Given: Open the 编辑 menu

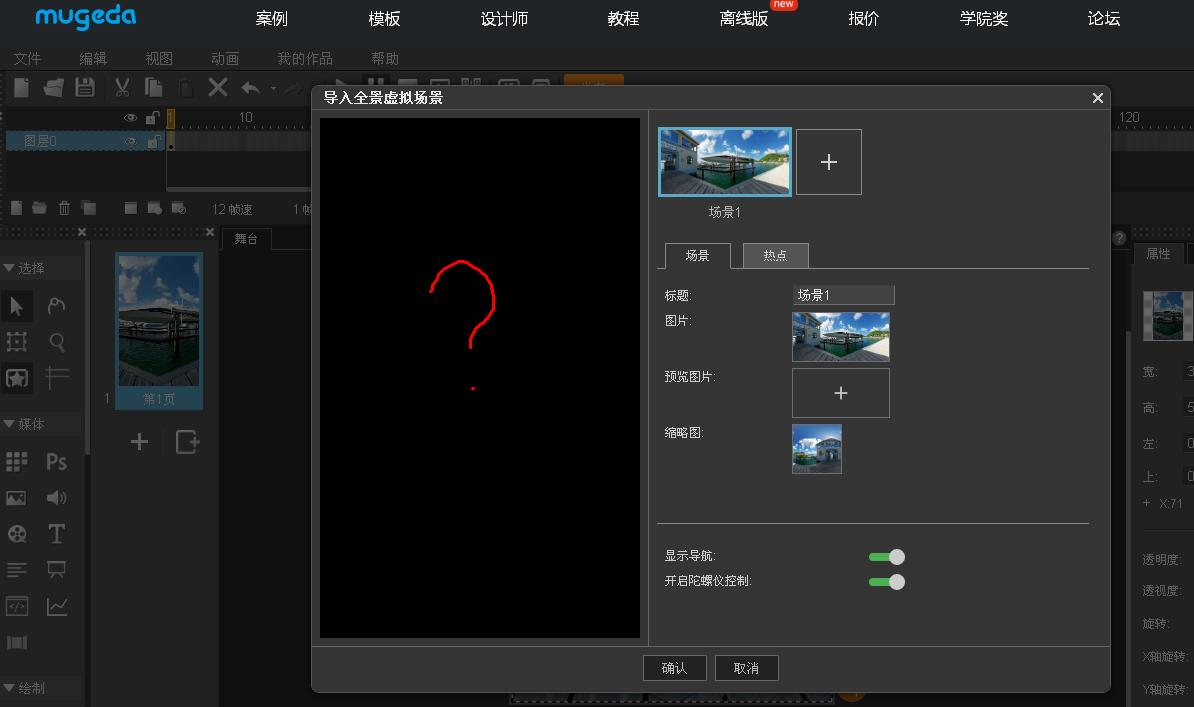Looking at the screenshot, I should click(x=93, y=59).
